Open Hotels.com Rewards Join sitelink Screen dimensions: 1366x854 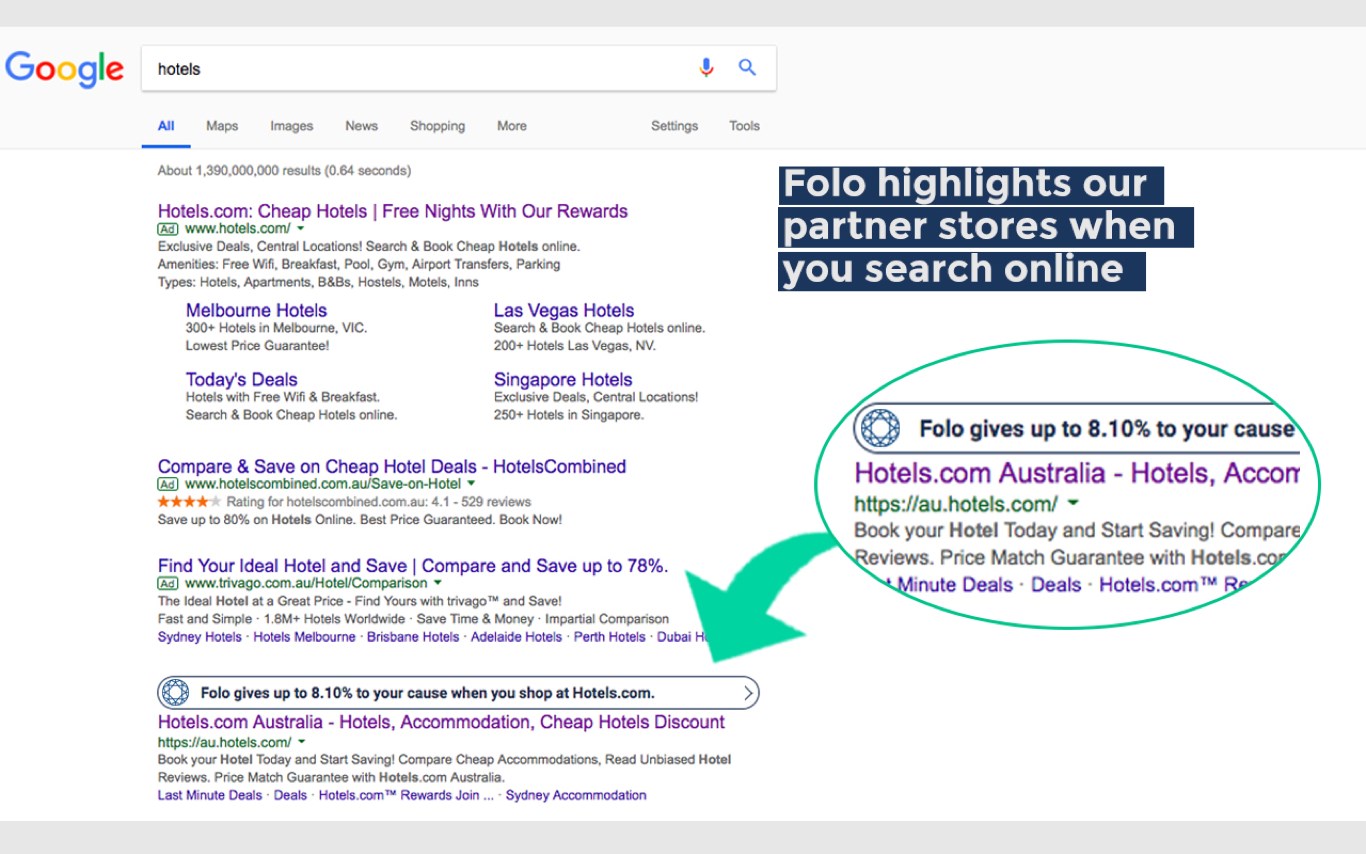coord(406,796)
